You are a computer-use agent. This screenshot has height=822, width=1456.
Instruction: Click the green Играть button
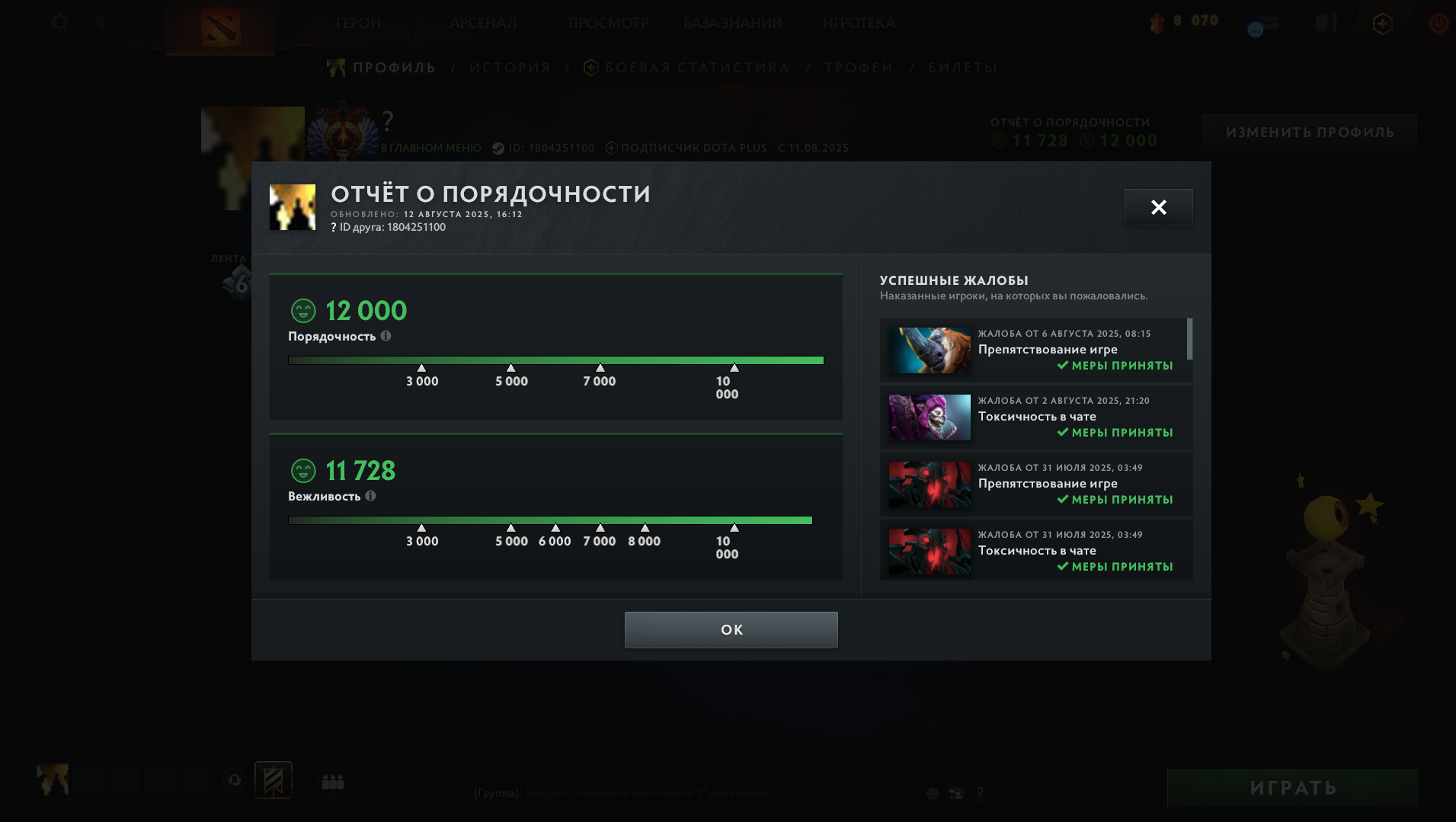(1293, 788)
